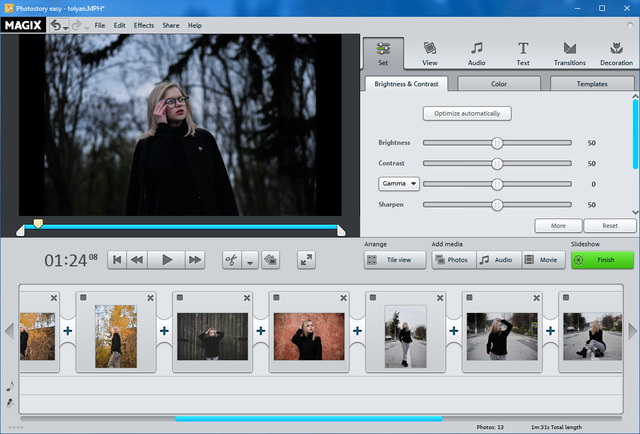Click the undo arrow icon

click(x=55, y=24)
